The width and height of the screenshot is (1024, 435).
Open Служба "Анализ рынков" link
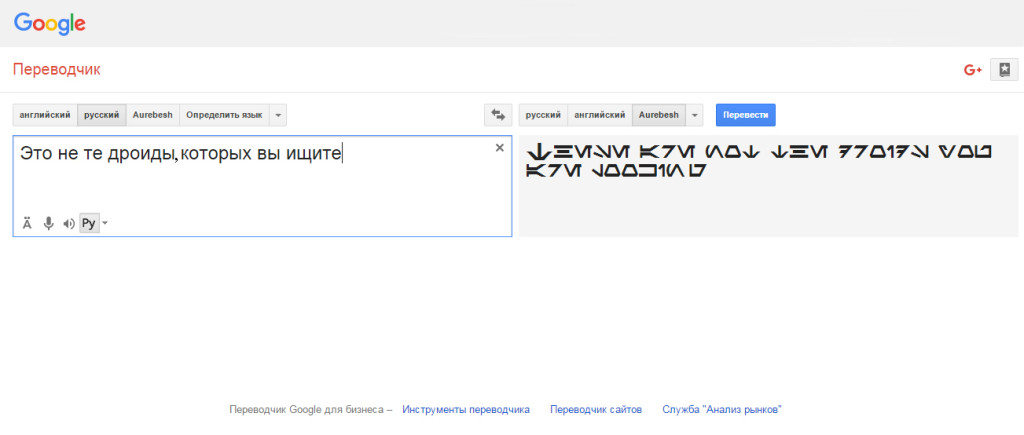coord(722,410)
